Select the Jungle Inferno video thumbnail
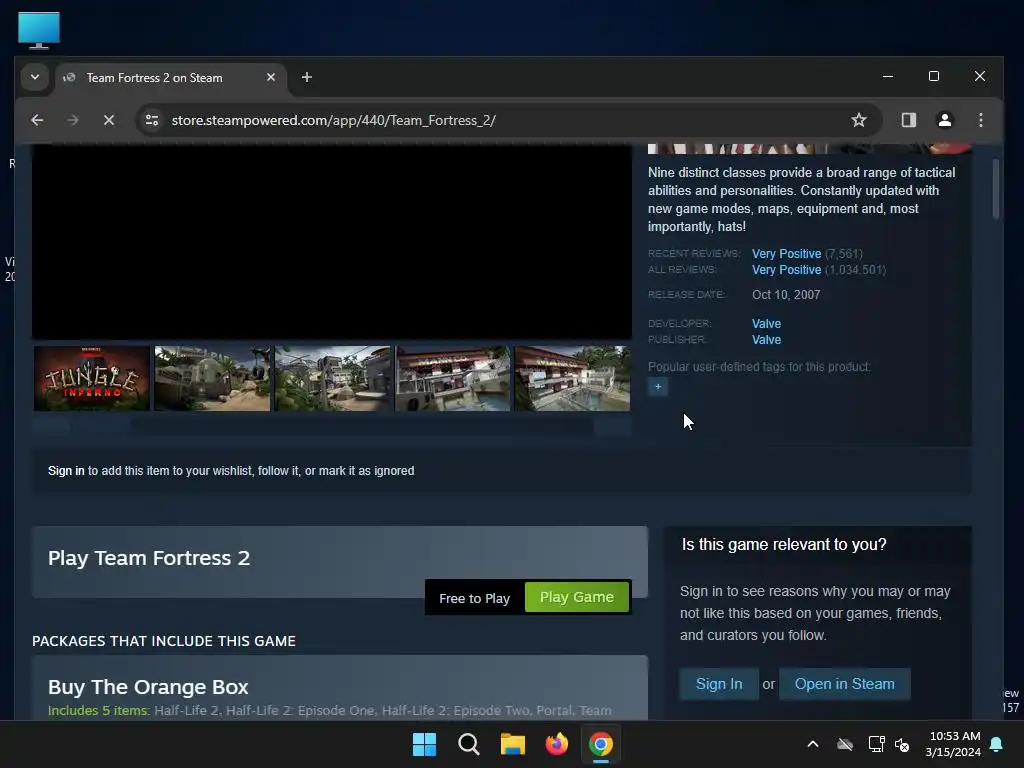The width and height of the screenshot is (1024, 768). (91, 379)
